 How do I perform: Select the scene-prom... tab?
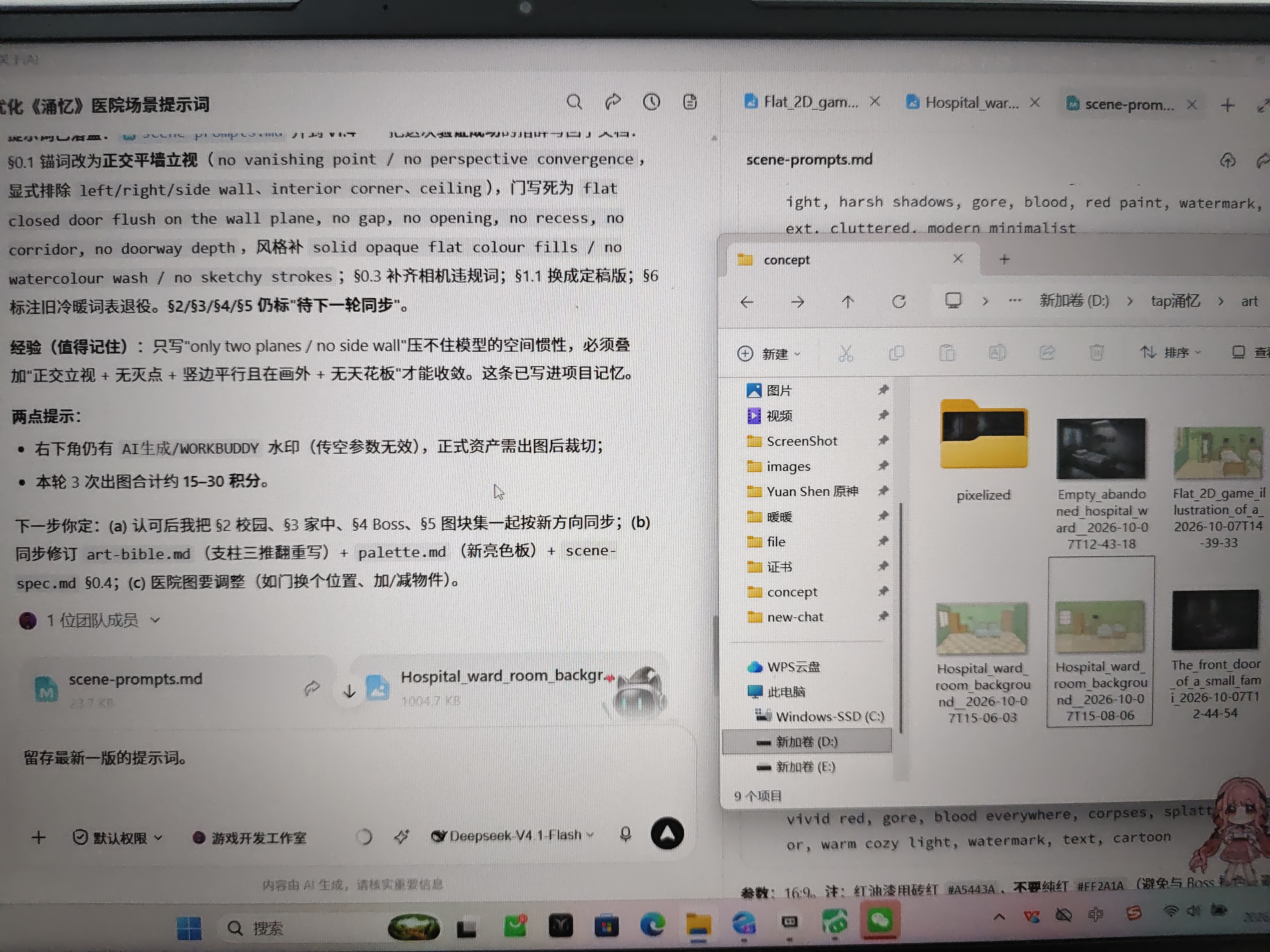[x=1121, y=104]
